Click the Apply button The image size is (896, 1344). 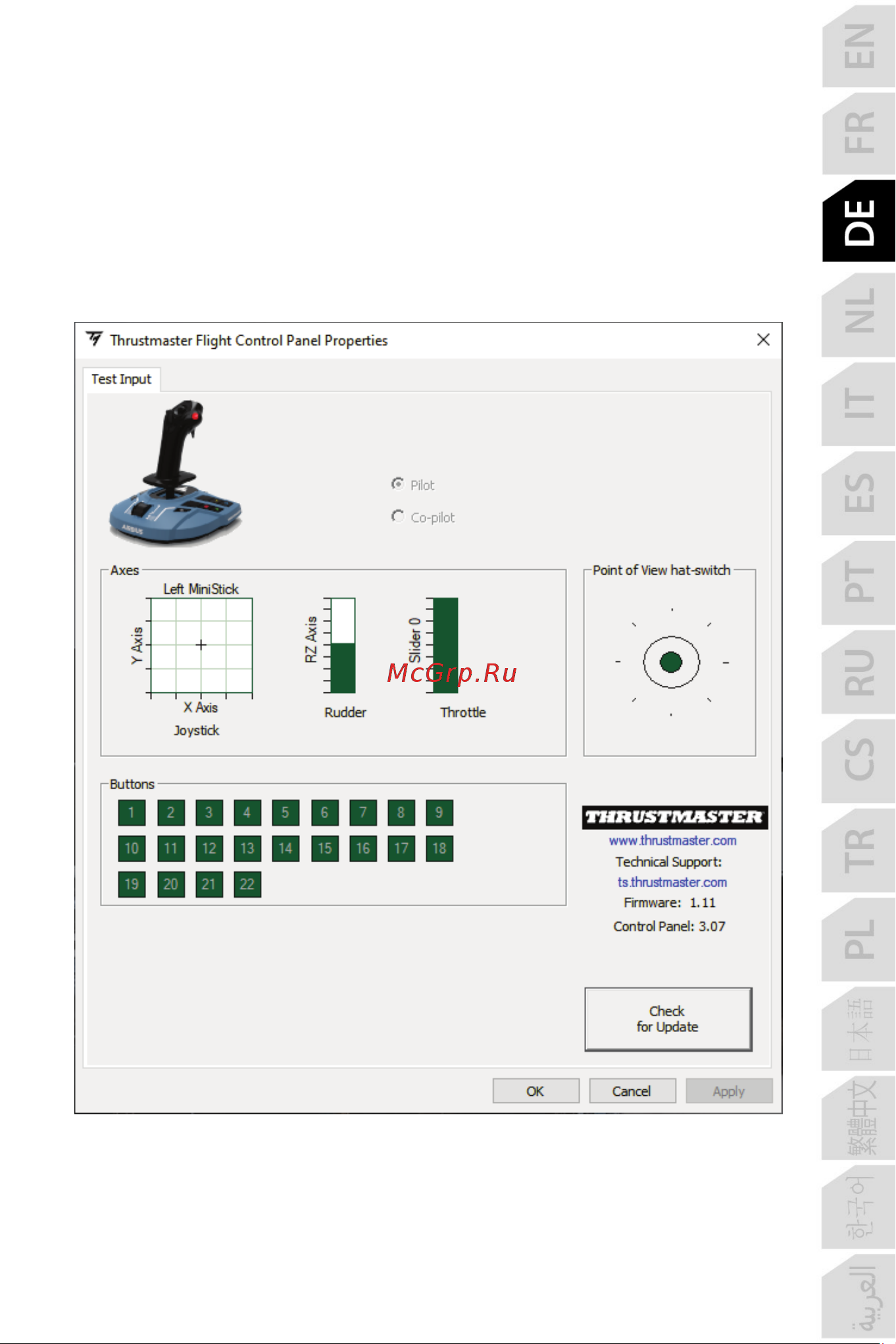point(729,1091)
